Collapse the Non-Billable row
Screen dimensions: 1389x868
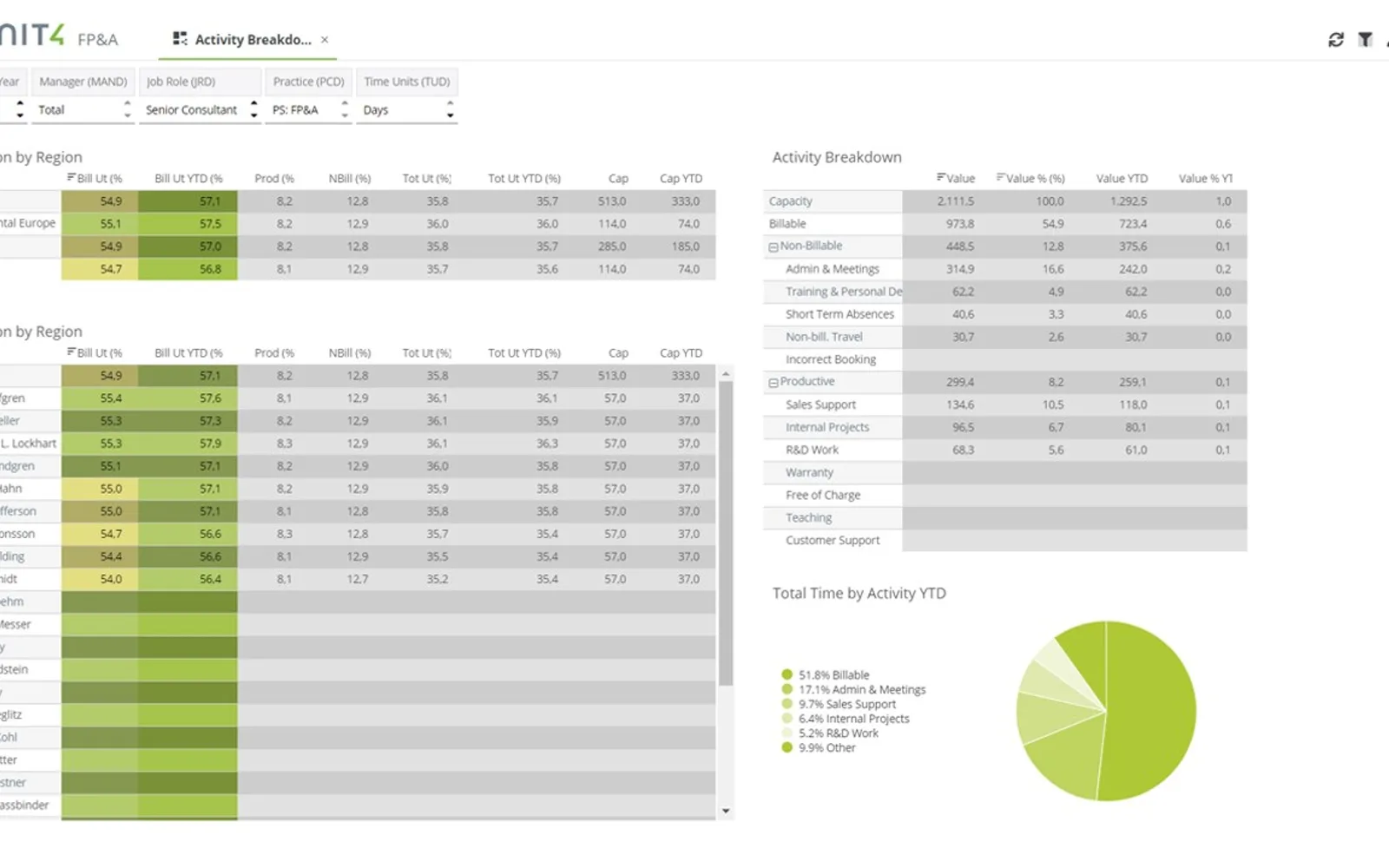click(x=773, y=247)
